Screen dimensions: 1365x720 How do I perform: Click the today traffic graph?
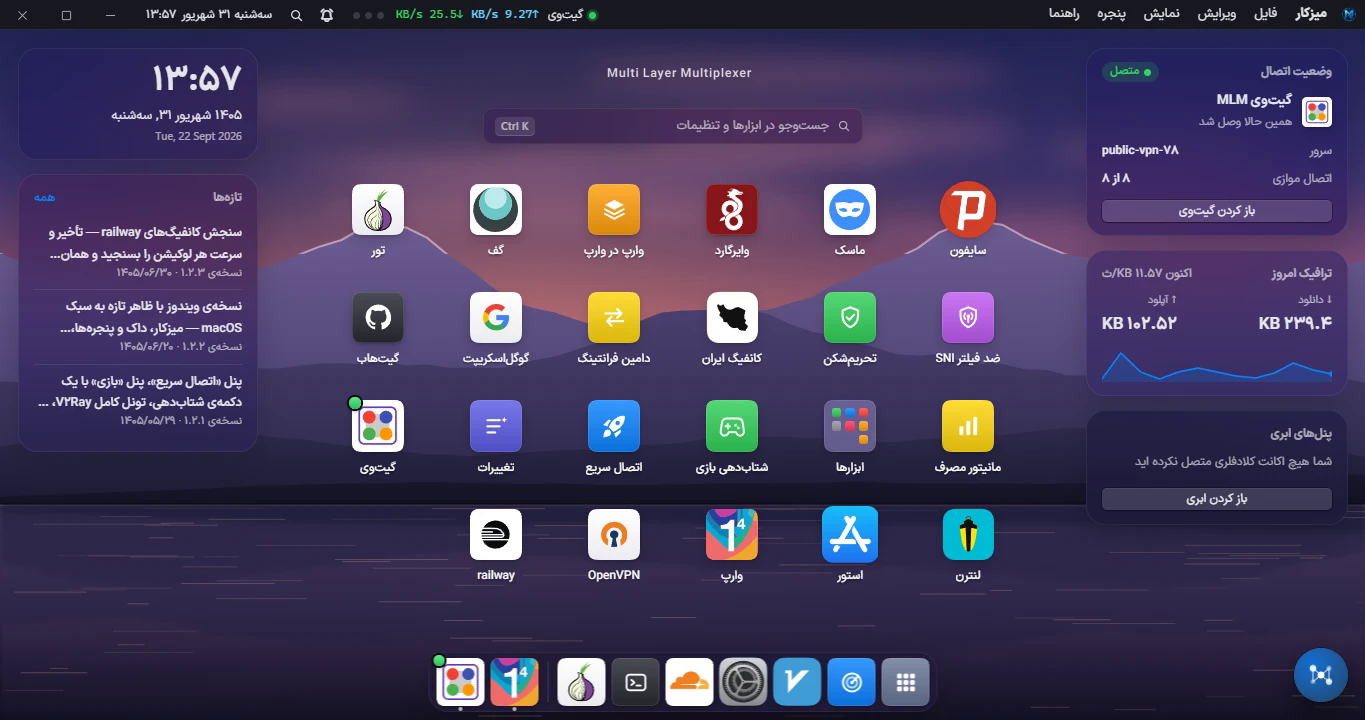pyautogui.click(x=1217, y=365)
